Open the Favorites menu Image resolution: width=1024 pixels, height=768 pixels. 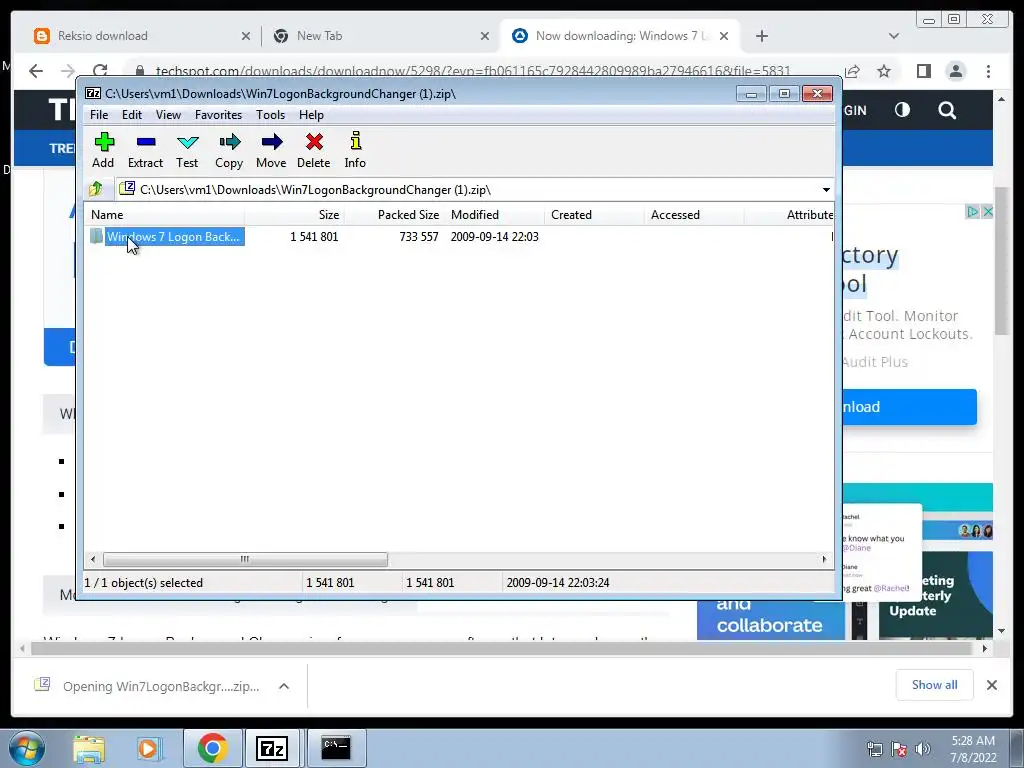click(218, 115)
